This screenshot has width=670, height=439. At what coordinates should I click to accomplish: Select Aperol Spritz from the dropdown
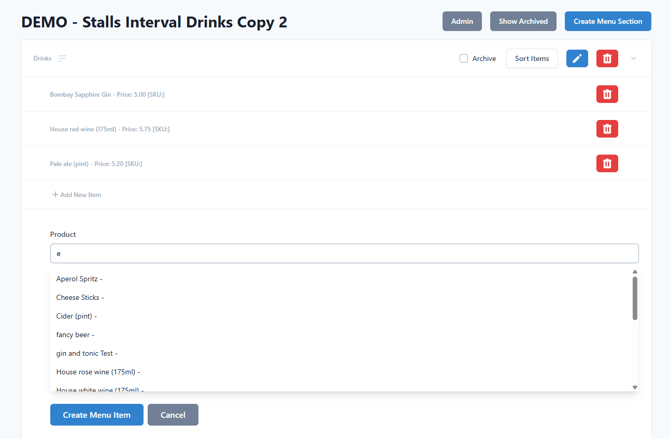point(79,279)
